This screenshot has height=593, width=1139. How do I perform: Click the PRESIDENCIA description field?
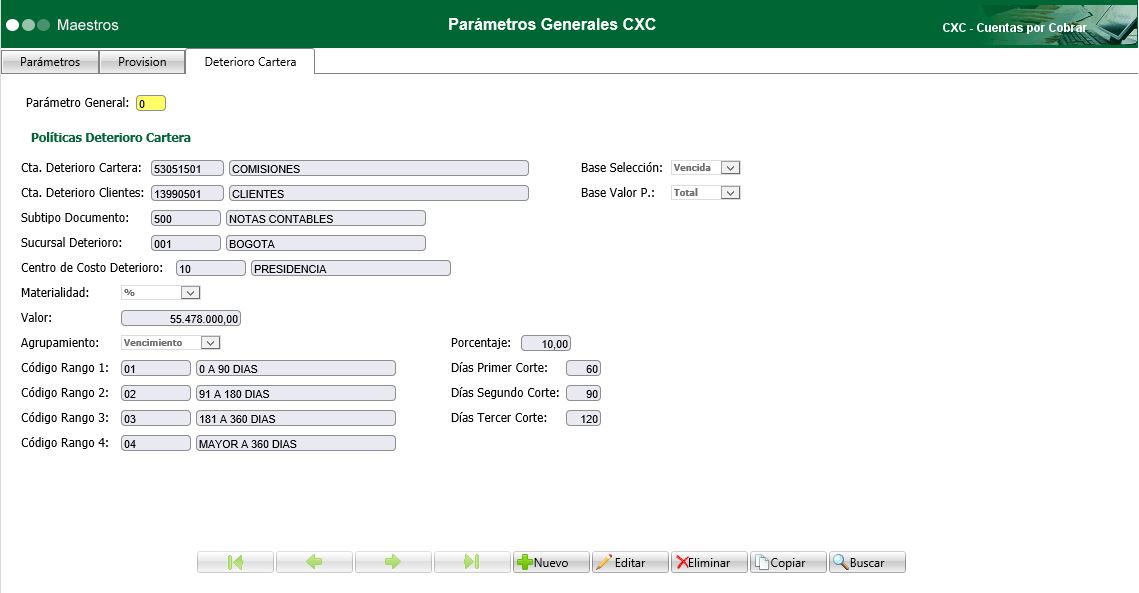[351, 268]
